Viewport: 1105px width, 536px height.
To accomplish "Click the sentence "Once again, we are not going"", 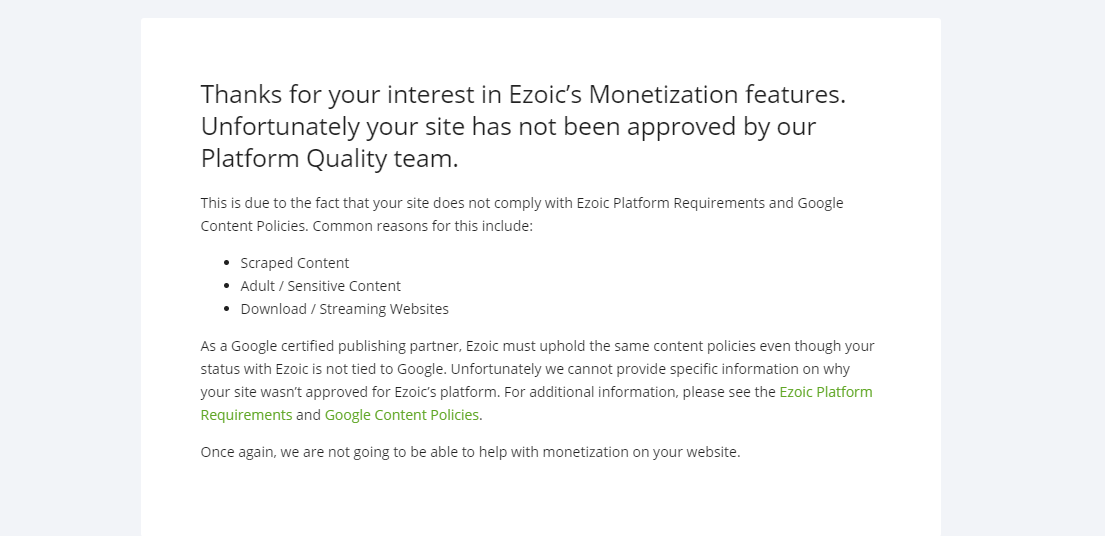I will pyautogui.click(x=471, y=452).
